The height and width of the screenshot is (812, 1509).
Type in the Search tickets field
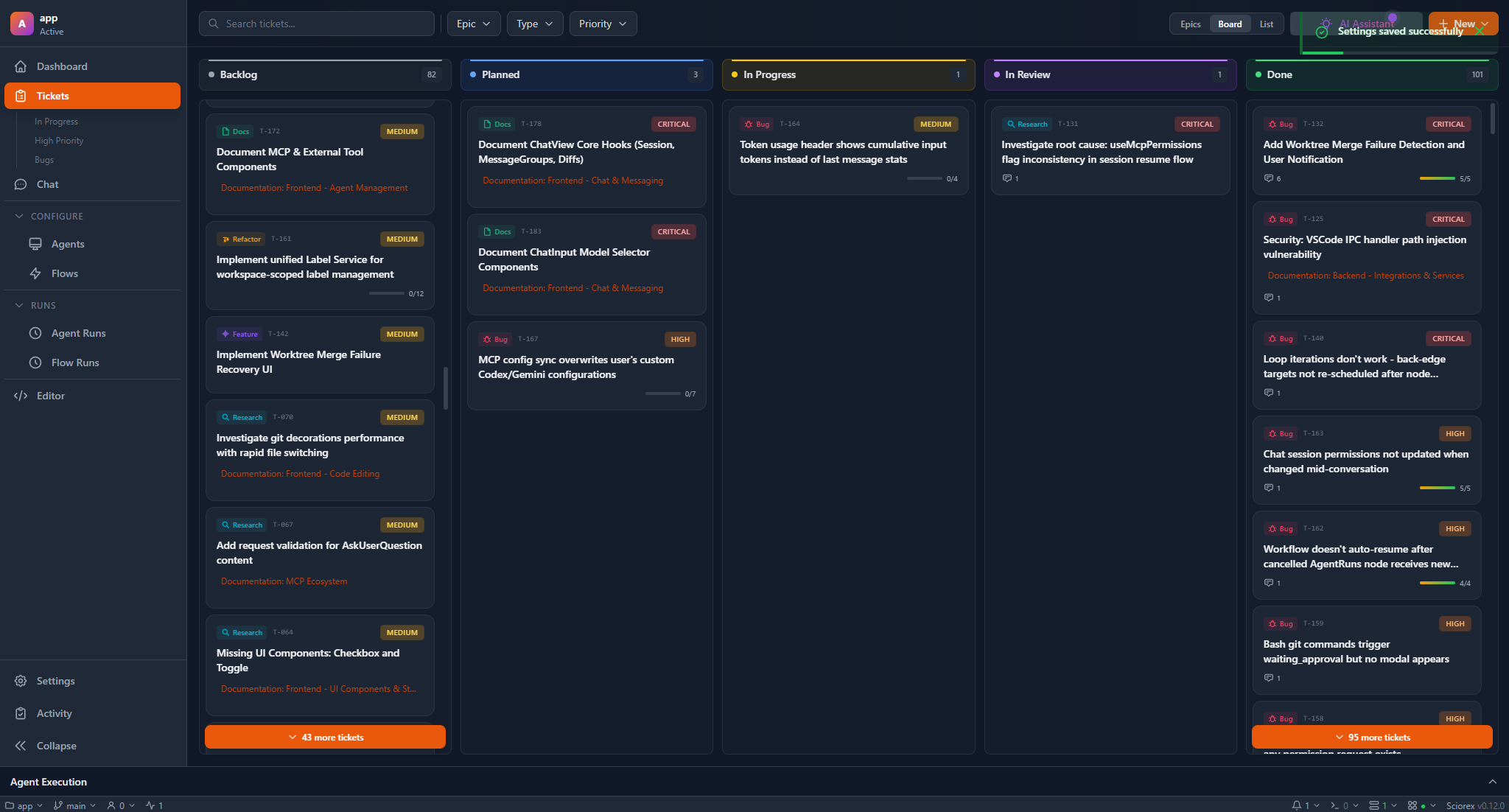click(317, 23)
